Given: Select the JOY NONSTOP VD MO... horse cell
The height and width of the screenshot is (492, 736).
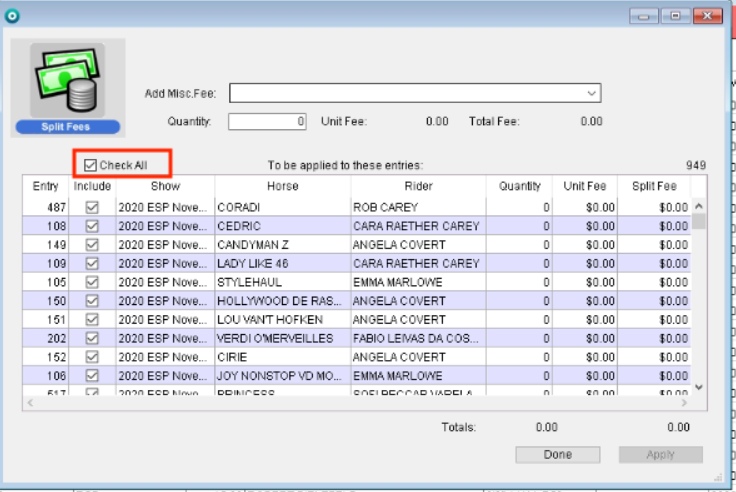Looking at the screenshot, I should (x=283, y=376).
